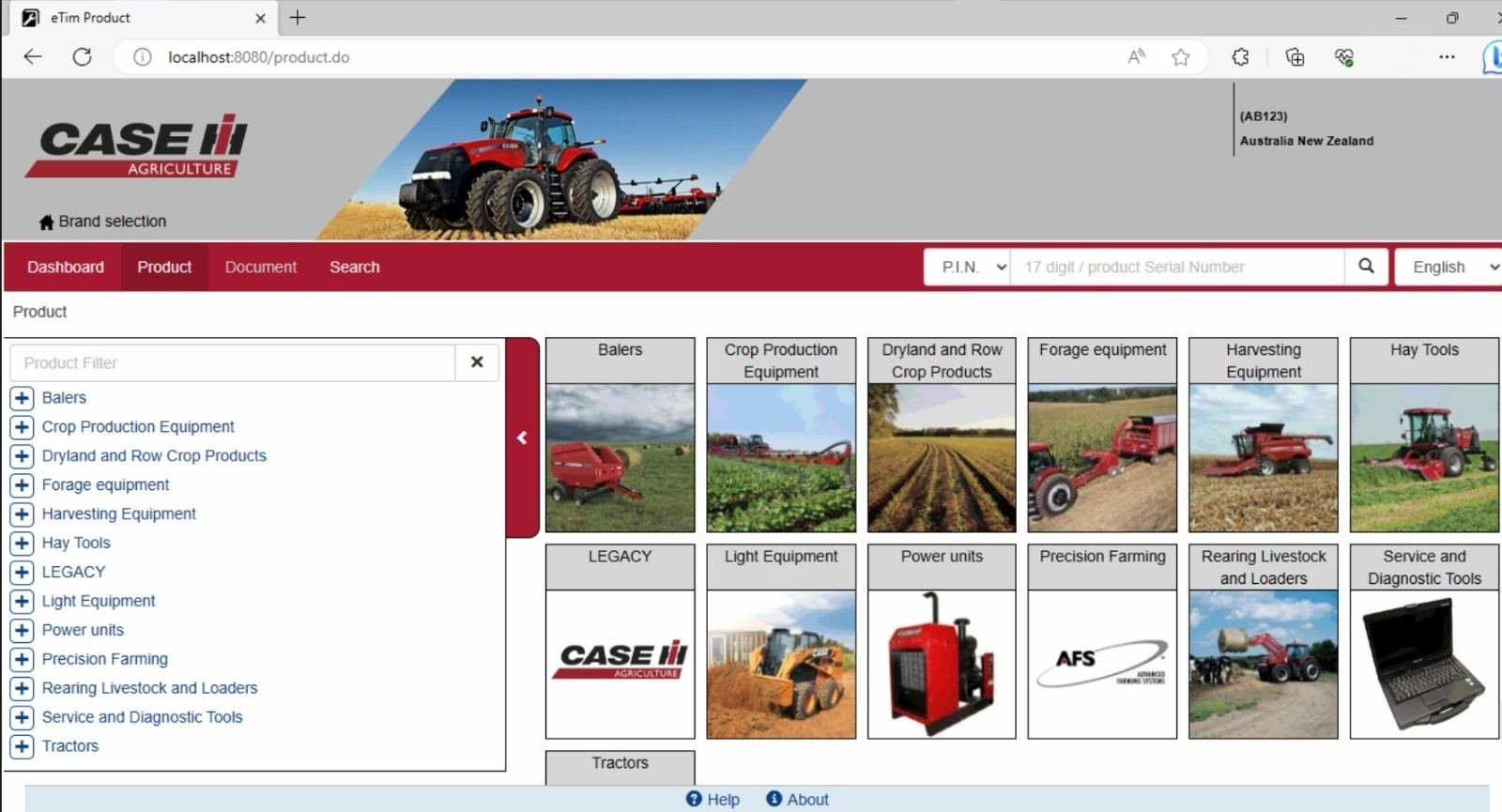
Task: Expand Rearing Livestock and Loaders node
Action: 23,689
